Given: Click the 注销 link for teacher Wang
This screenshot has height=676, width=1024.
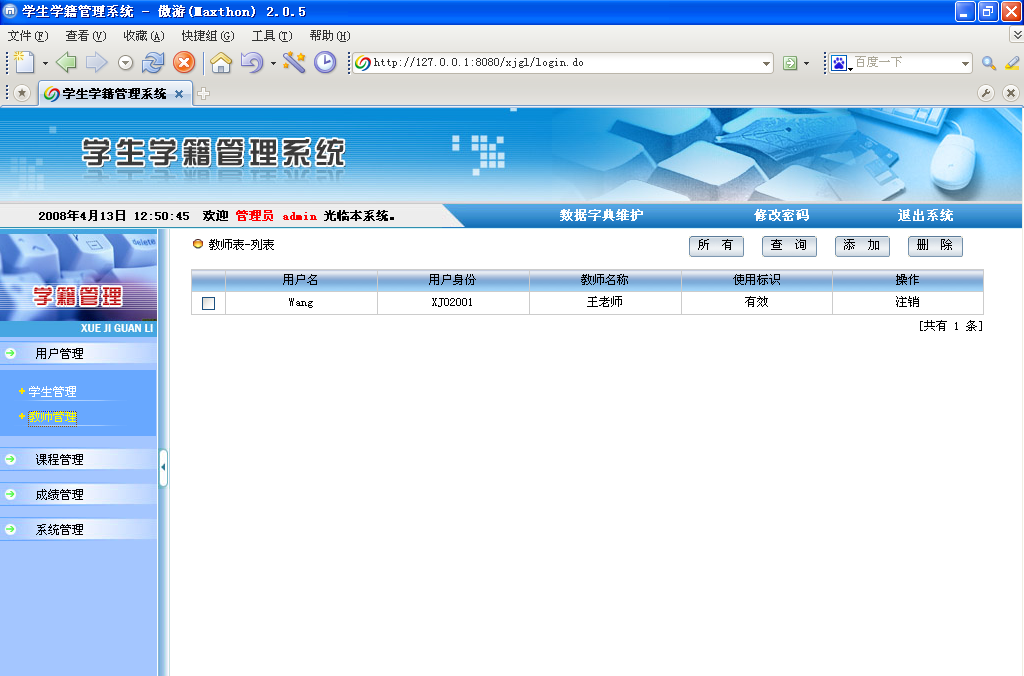Looking at the screenshot, I should [906, 301].
